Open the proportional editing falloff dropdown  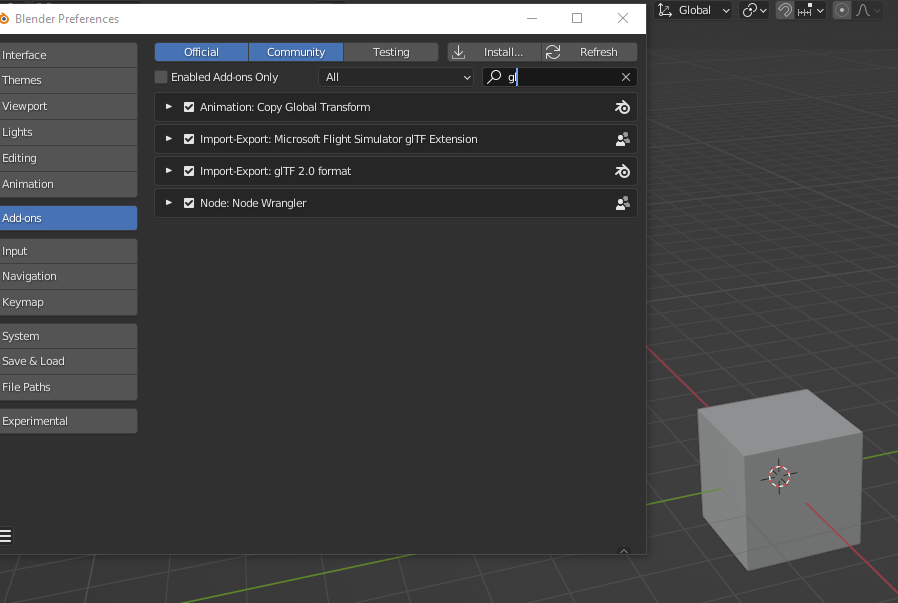869,10
